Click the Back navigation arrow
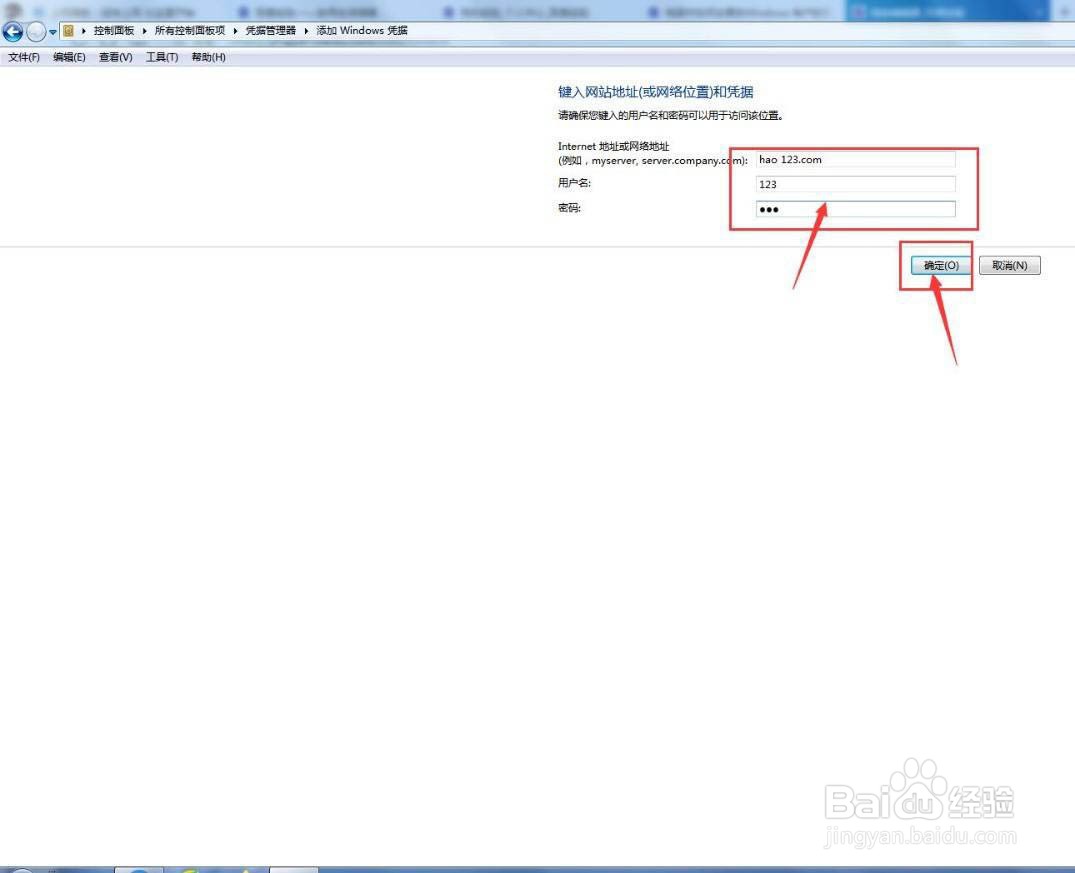The height and width of the screenshot is (873, 1075). pyautogui.click(x=12, y=32)
